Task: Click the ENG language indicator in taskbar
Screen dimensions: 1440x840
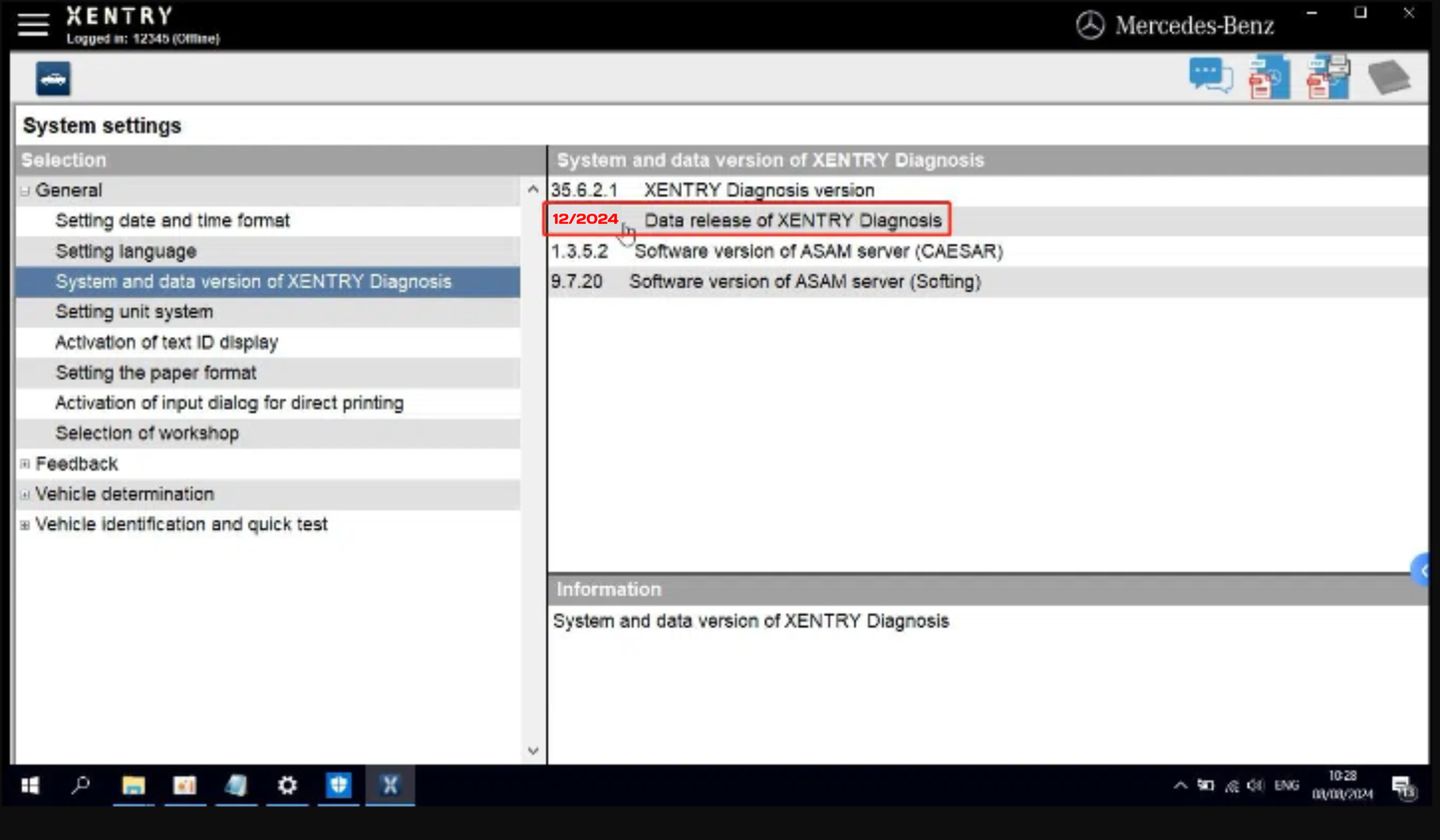Action: pyautogui.click(x=1286, y=785)
